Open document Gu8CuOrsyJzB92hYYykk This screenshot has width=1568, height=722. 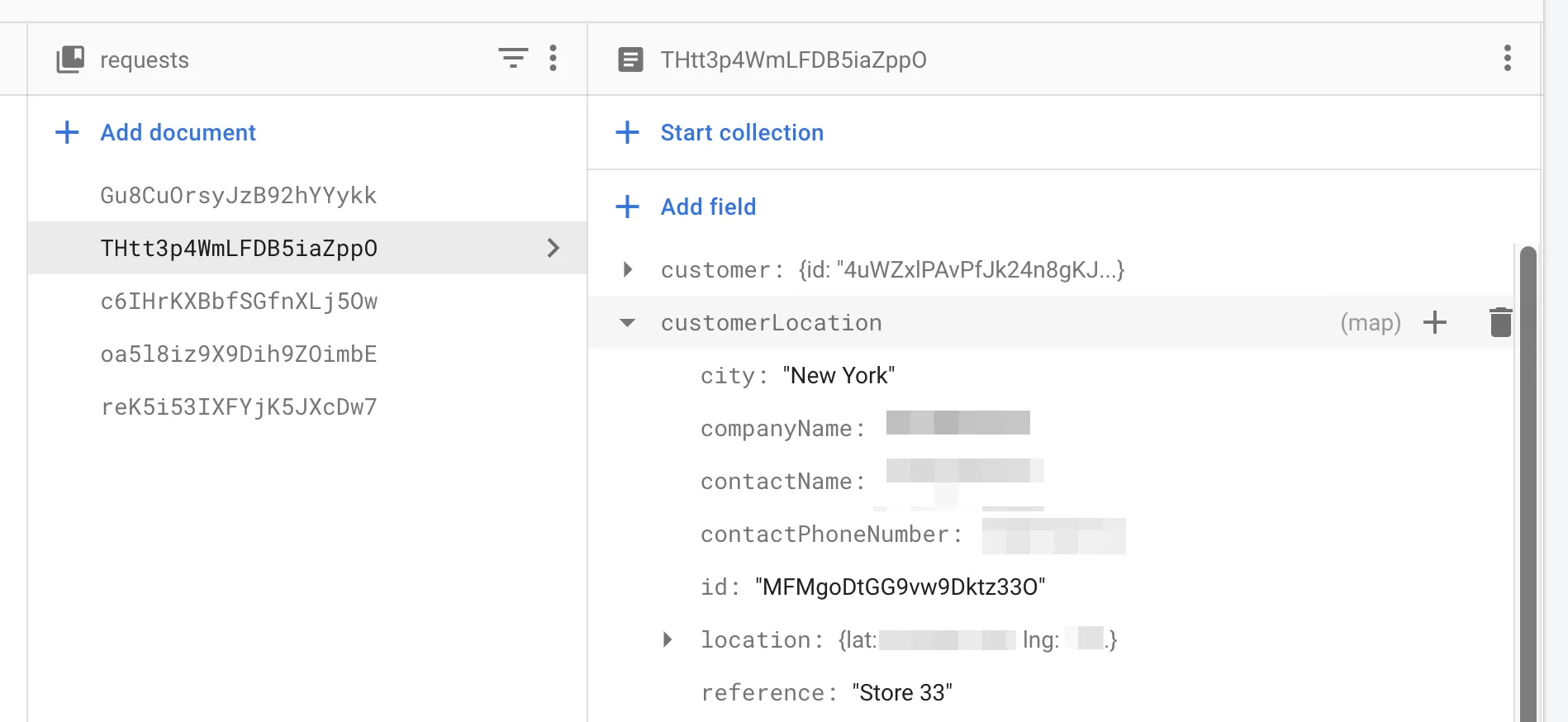(x=238, y=196)
